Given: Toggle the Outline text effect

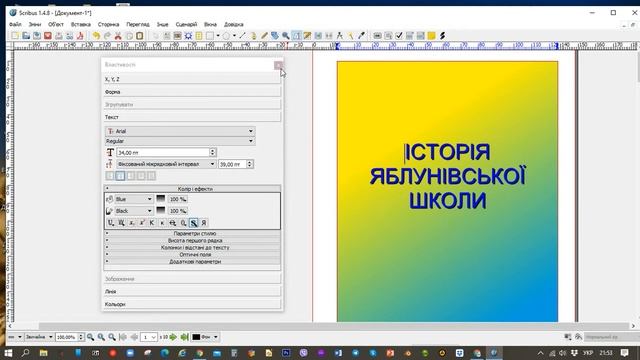Looking at the screenshot, I should (183, 223).
